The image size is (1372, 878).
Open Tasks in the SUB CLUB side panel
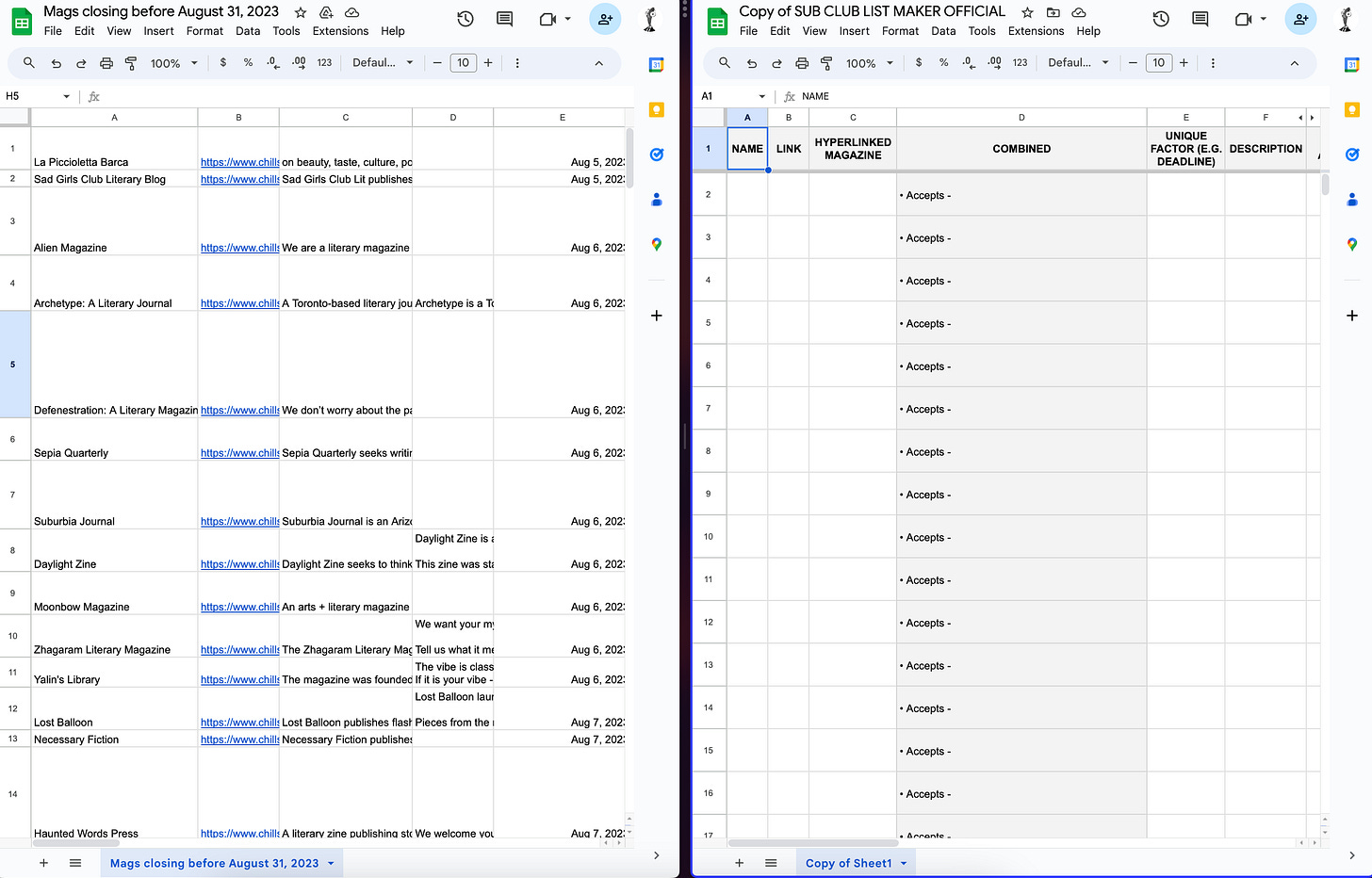coord(1352,154)
